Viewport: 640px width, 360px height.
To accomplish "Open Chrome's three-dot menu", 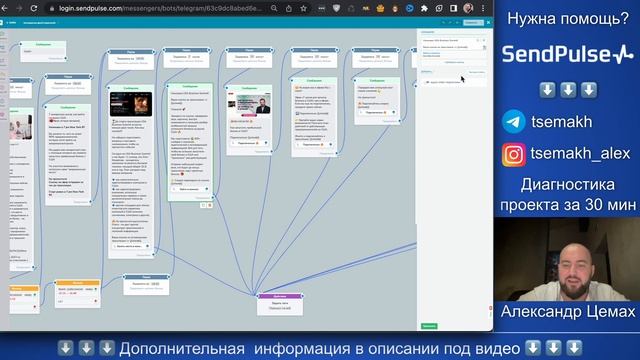I will coord(483,8).
